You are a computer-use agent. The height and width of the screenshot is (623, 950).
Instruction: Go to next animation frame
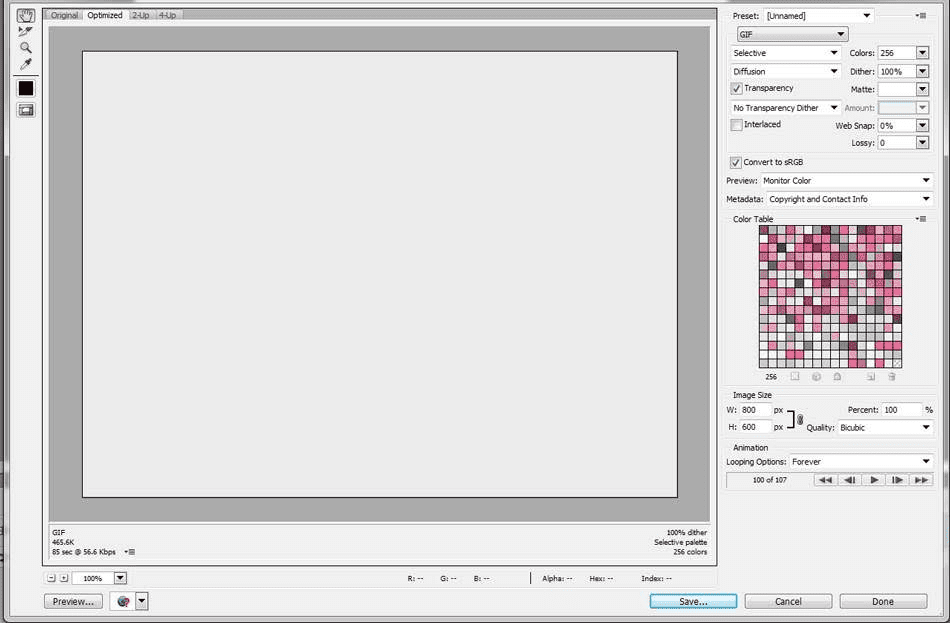click(897, 480)
